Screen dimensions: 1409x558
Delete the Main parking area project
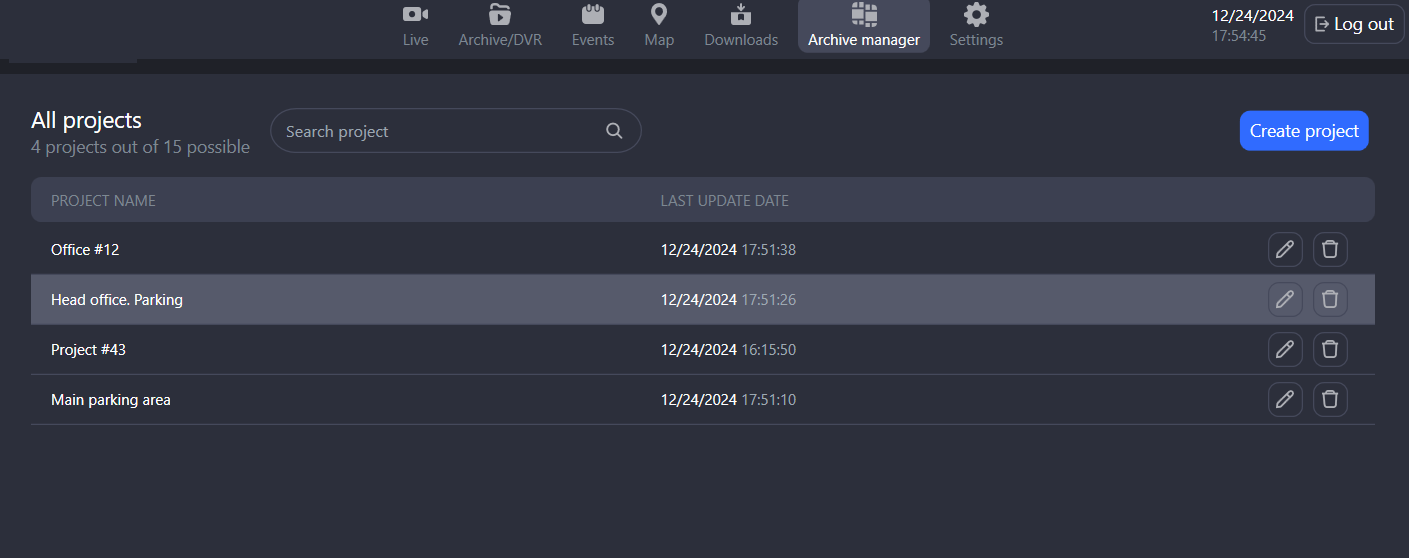click(x=1330, y=400)
